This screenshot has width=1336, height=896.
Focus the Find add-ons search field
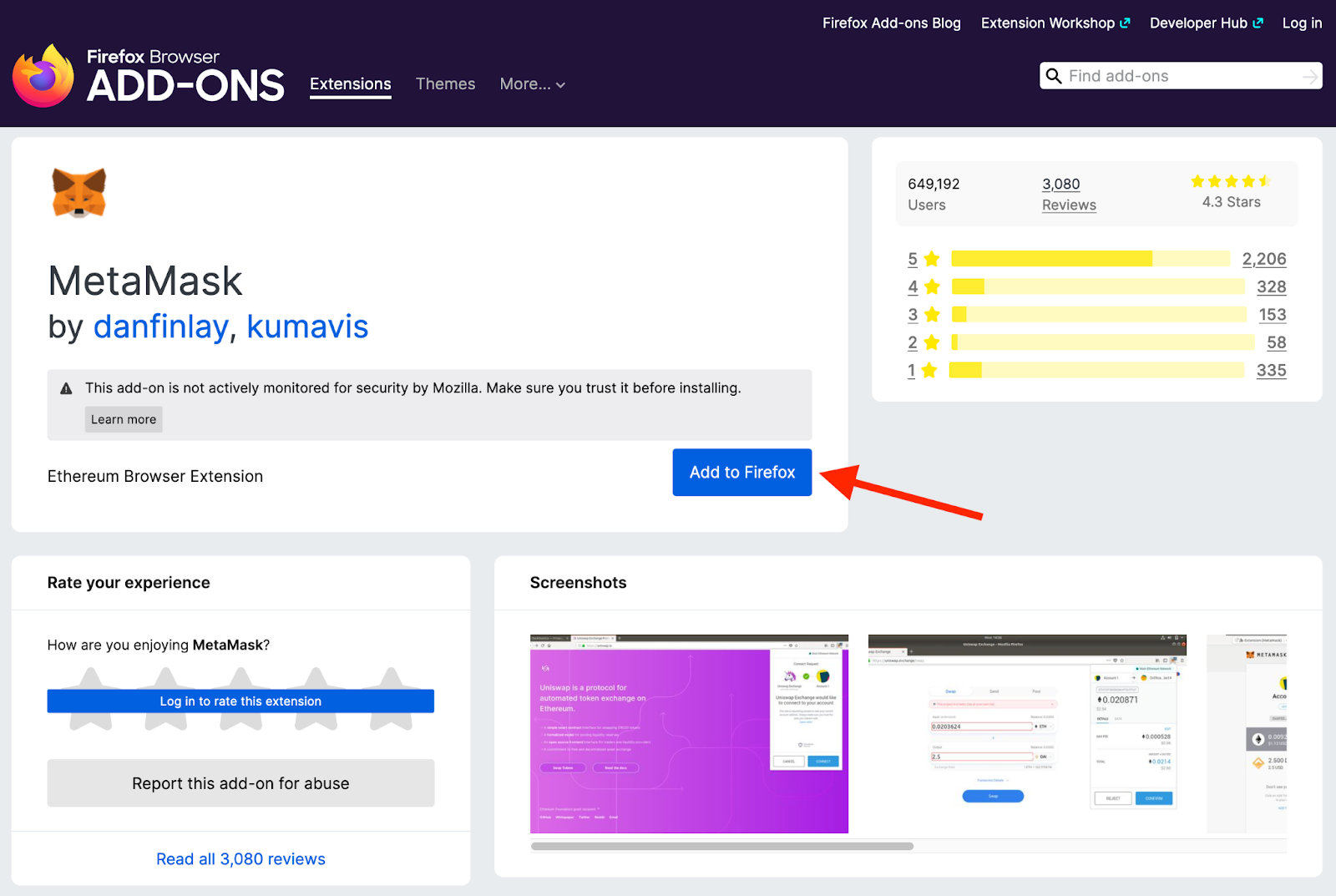click(1181, 76)
